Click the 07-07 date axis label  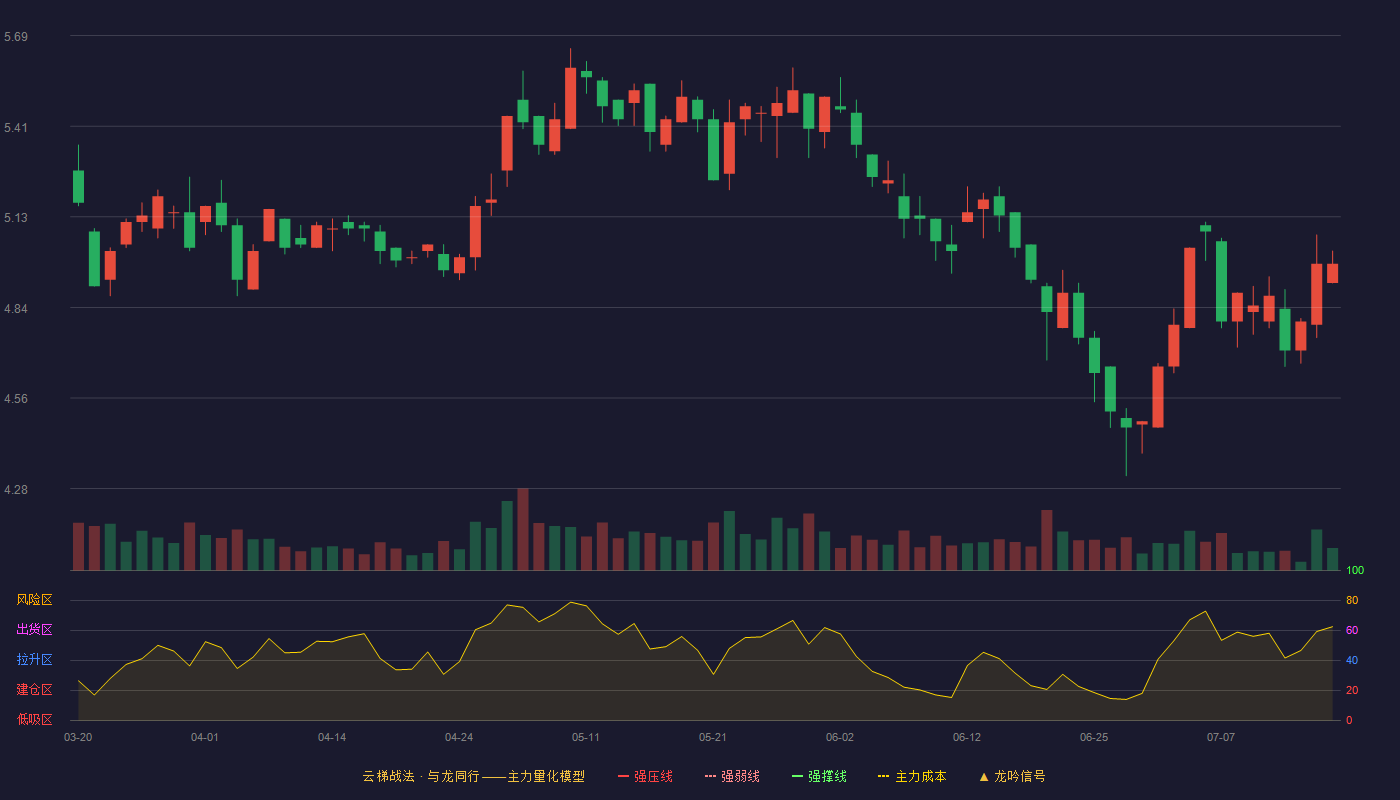[x=1221, y=737]
